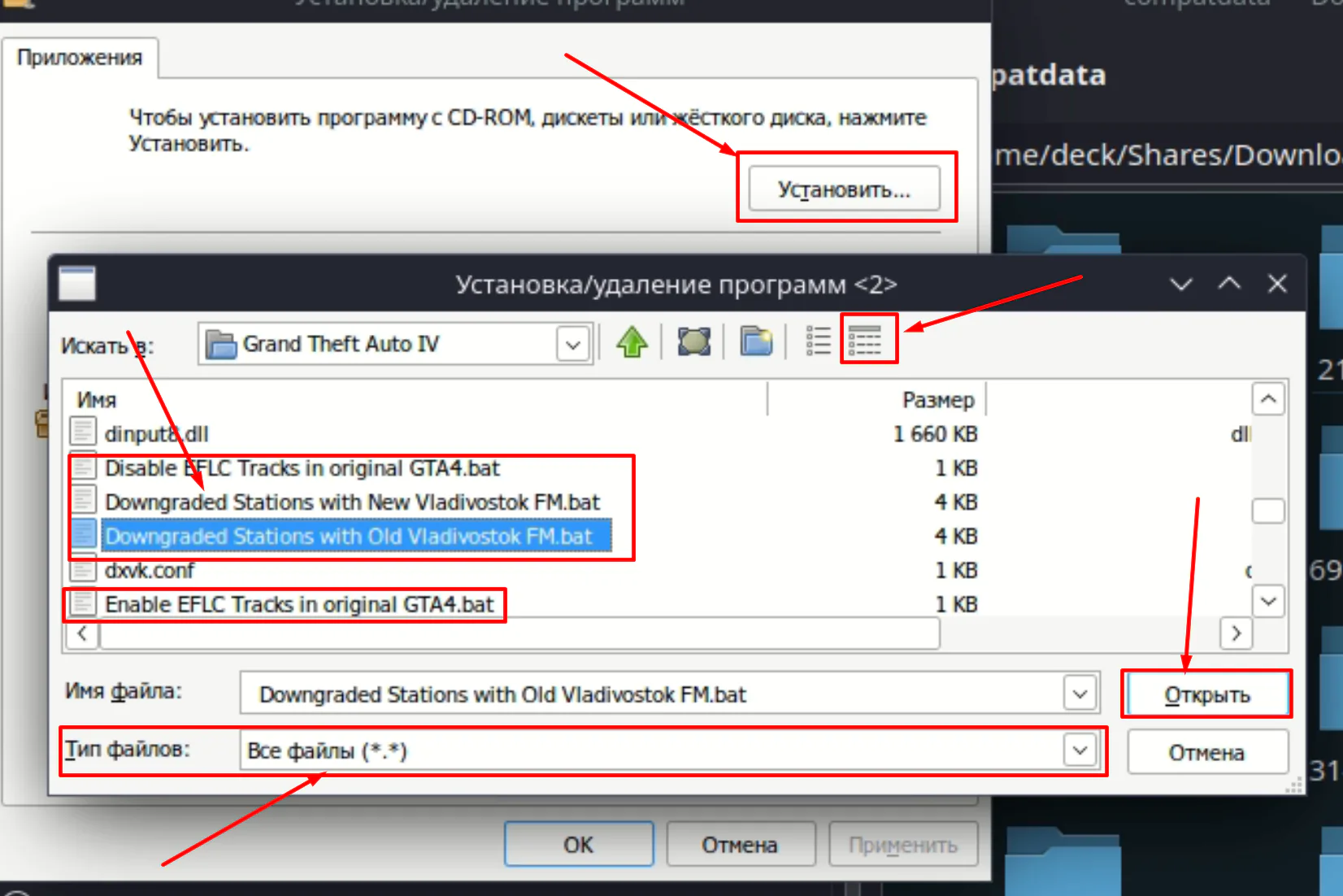1343x896 pixels.
Task: Minimize the file dialog with down chevron
Action: pyautogui.click(x=1181, y=284)
